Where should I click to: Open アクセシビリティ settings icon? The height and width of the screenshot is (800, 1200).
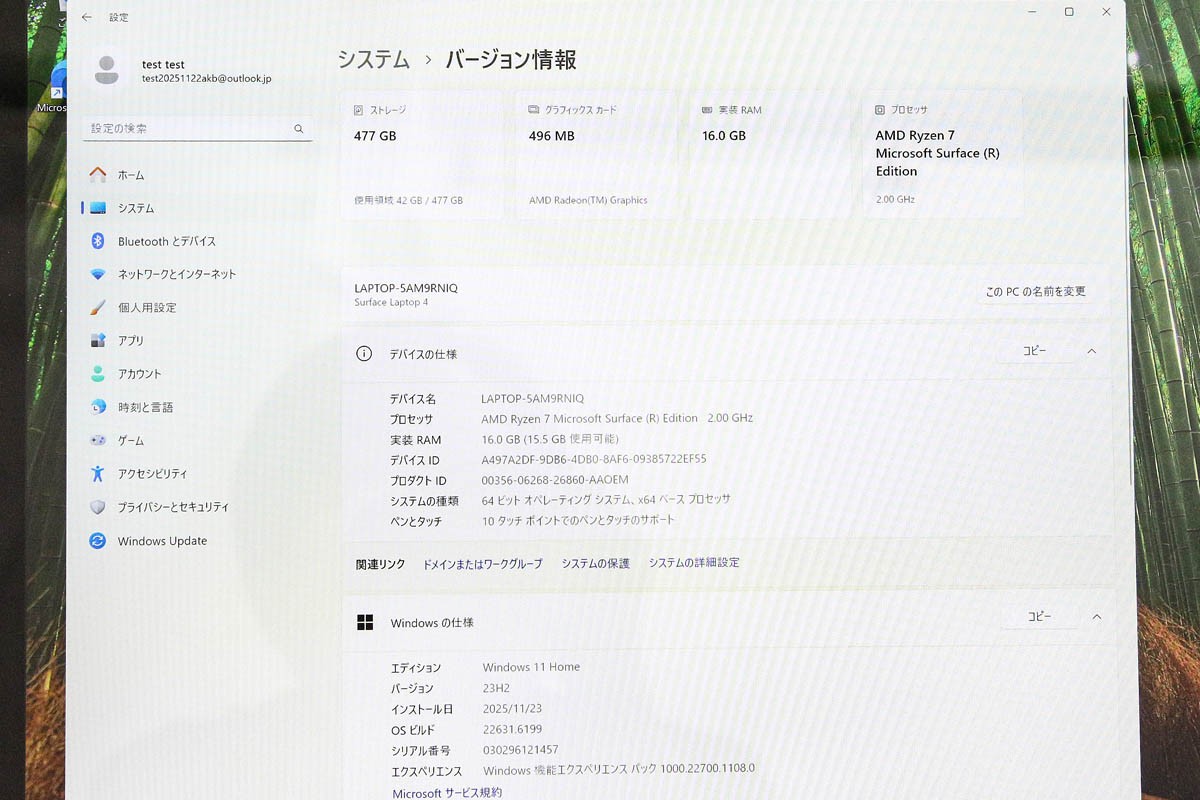click(98, 474)
